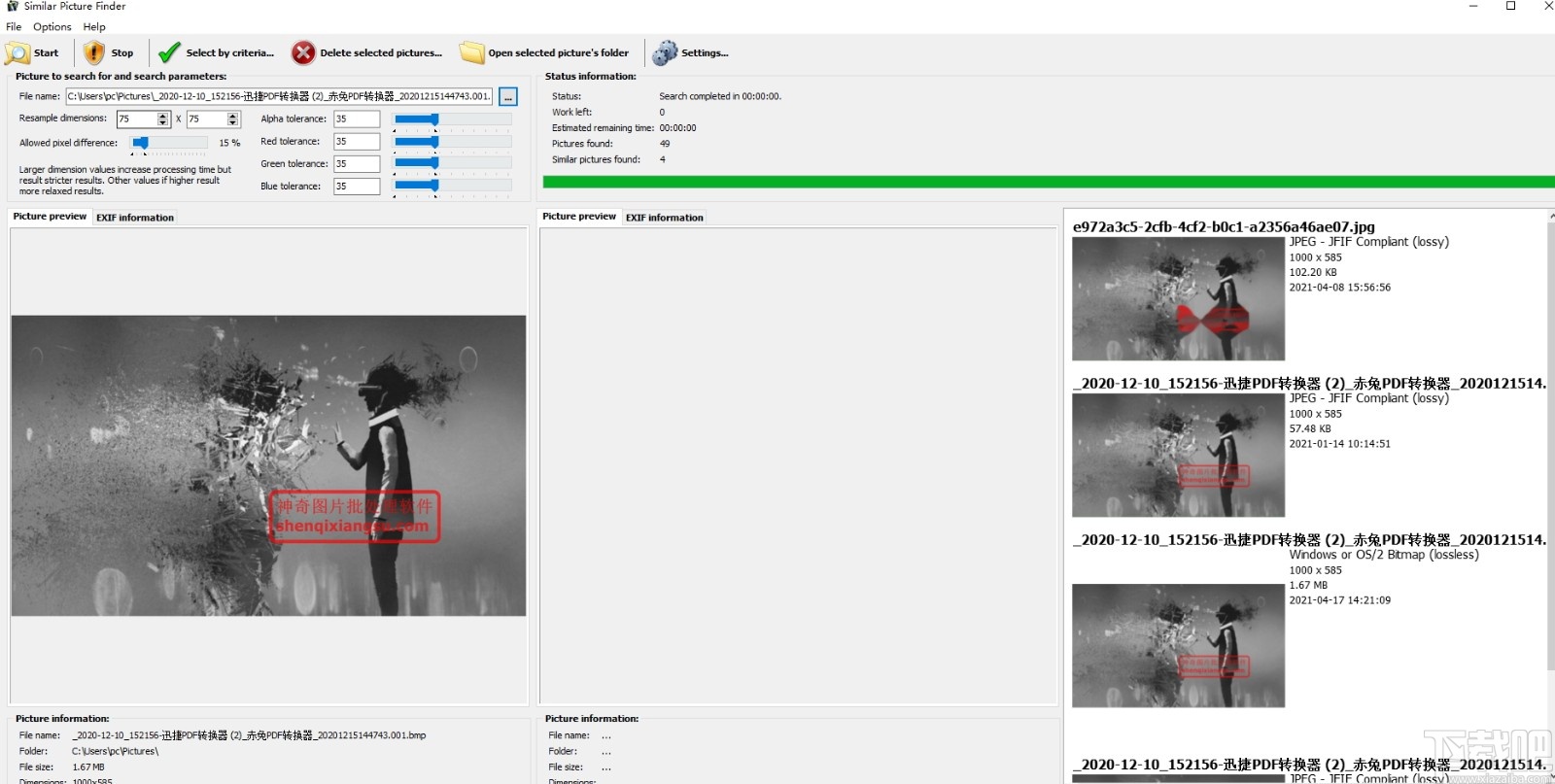Click Open selected picture's folder text
This screenshot has width=1555, height=784.
[559, 53]
